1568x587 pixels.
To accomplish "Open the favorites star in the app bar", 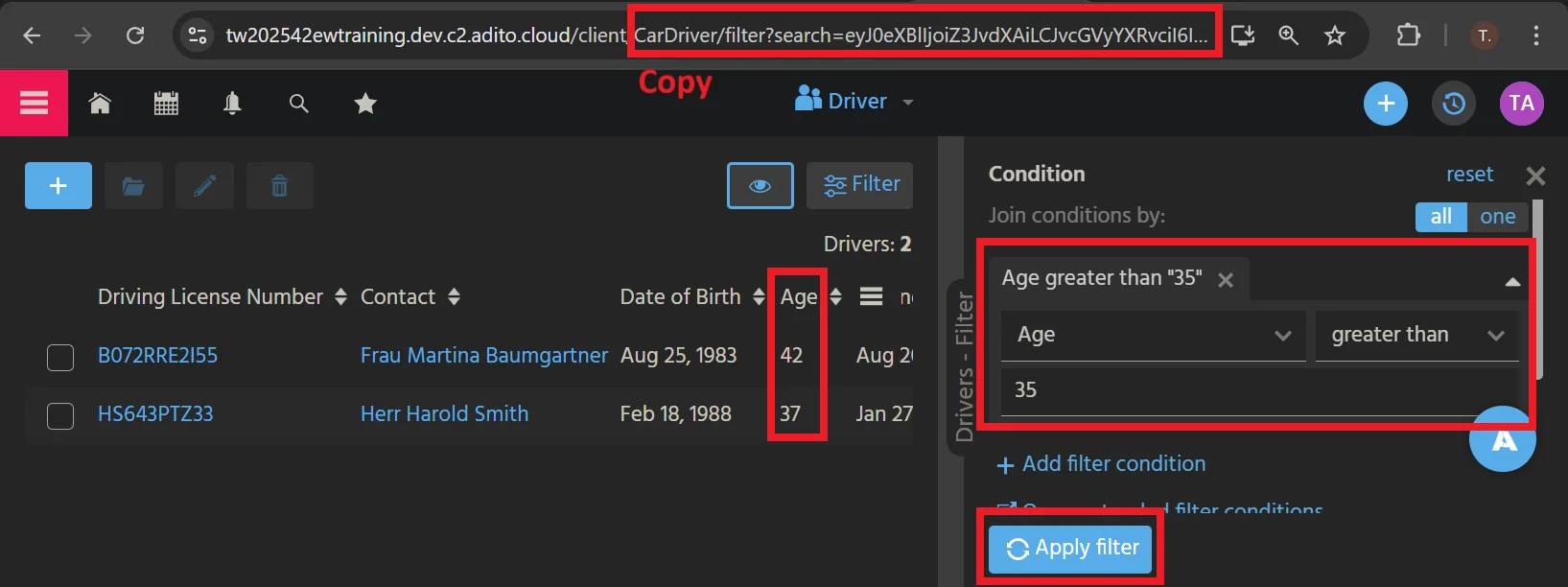I will tap(365, 103).
